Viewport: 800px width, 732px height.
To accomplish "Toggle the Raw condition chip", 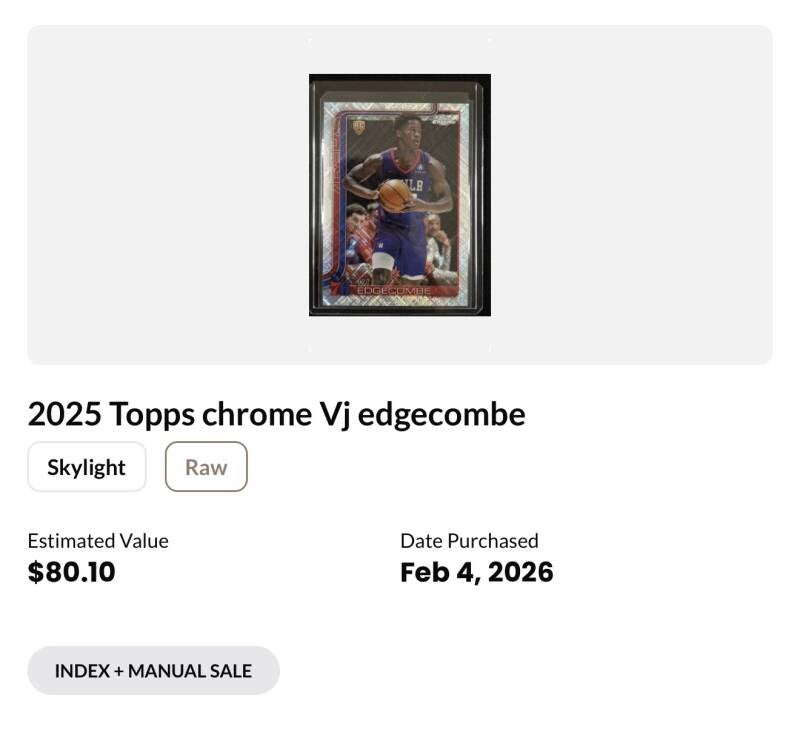I will pos(206,467).
